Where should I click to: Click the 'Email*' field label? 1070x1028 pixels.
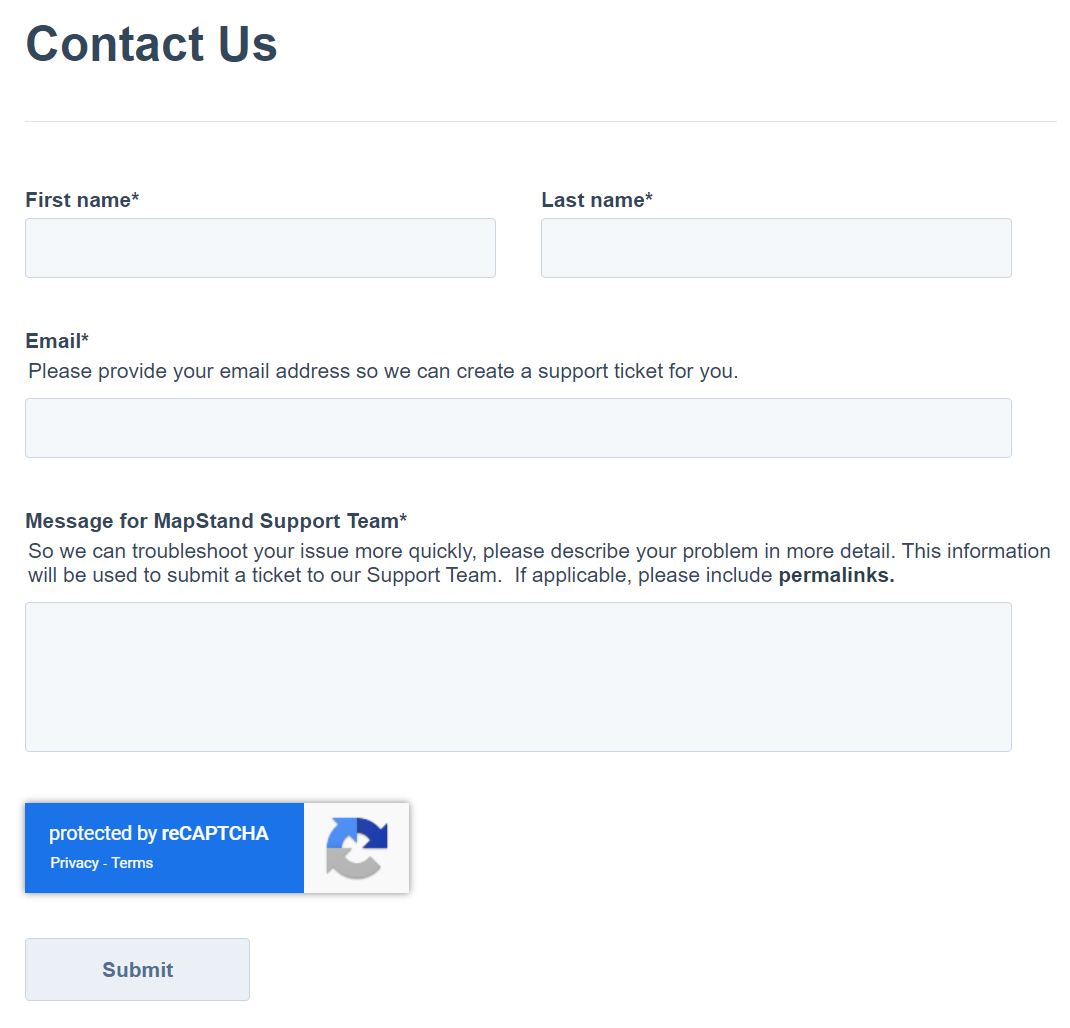(x=57, y=341)
